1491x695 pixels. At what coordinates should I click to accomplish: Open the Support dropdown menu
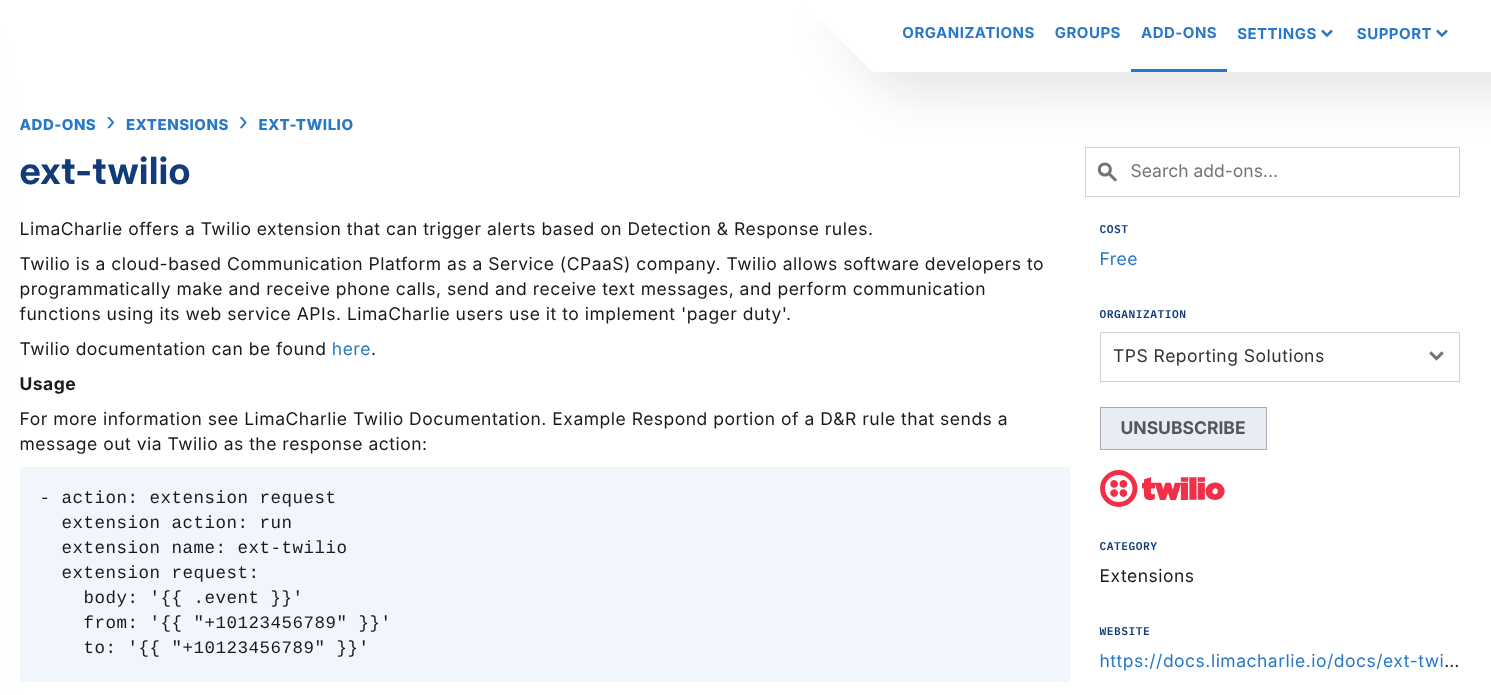coord(1401,34)
